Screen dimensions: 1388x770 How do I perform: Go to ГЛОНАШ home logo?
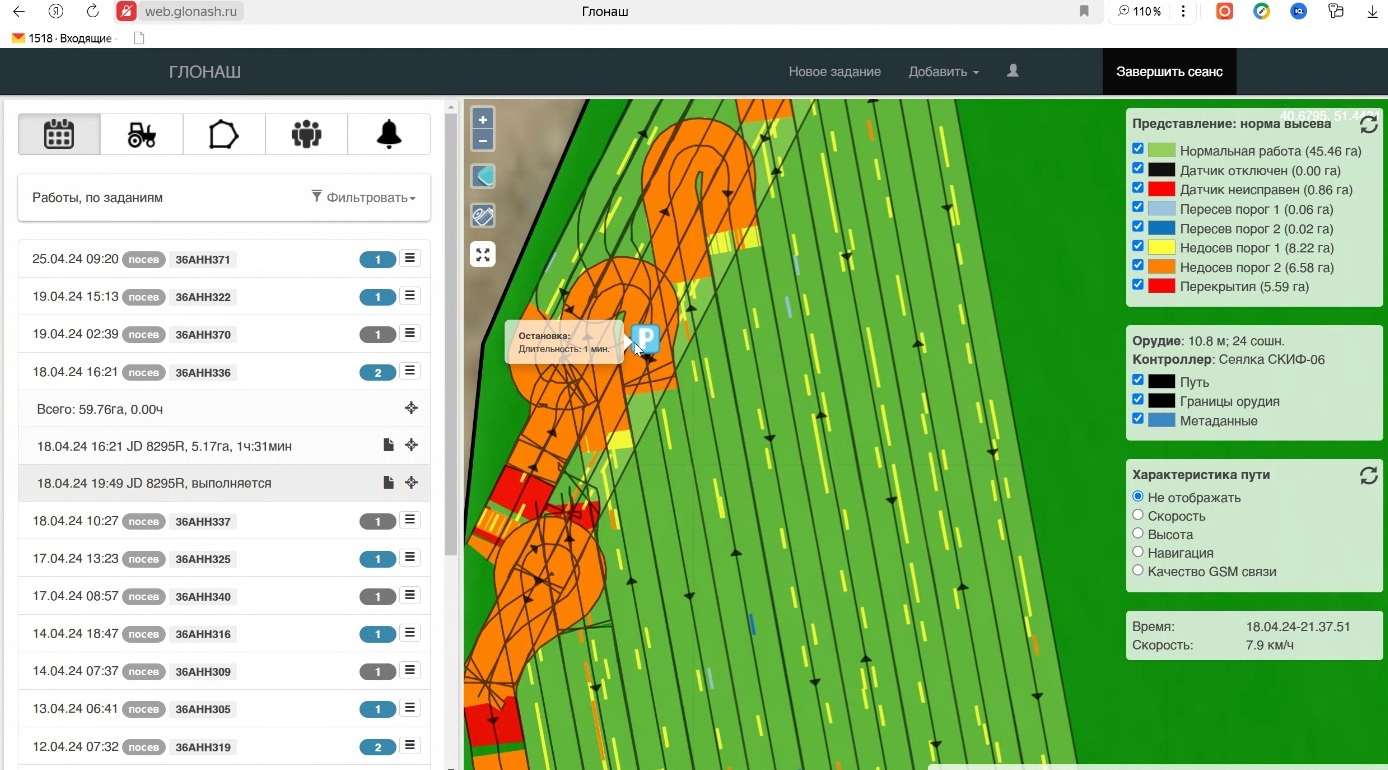[205, 72]
